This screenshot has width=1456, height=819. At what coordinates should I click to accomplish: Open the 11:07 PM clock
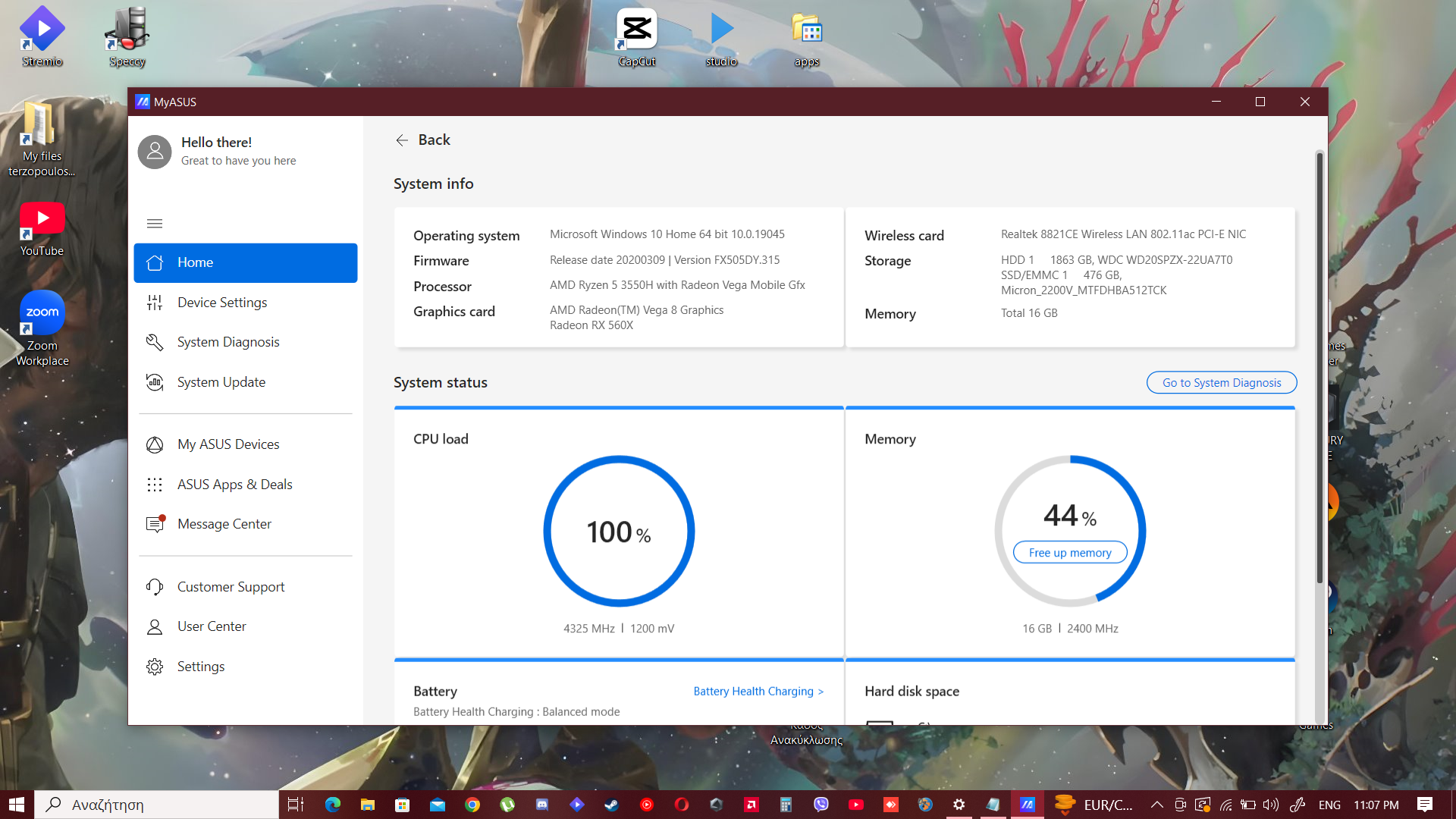click(1376, 805)
